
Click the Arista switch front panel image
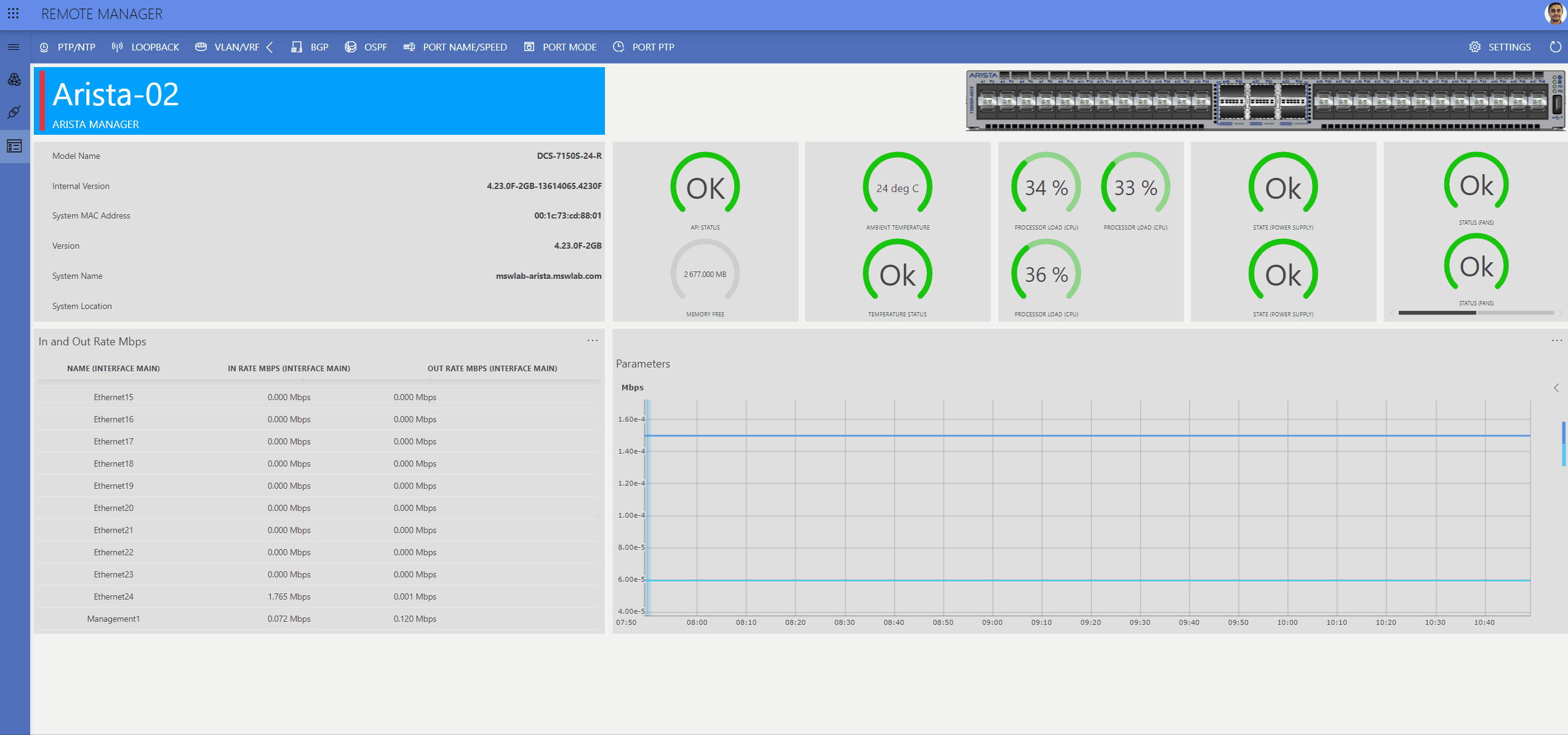[x=1265, y=100]
